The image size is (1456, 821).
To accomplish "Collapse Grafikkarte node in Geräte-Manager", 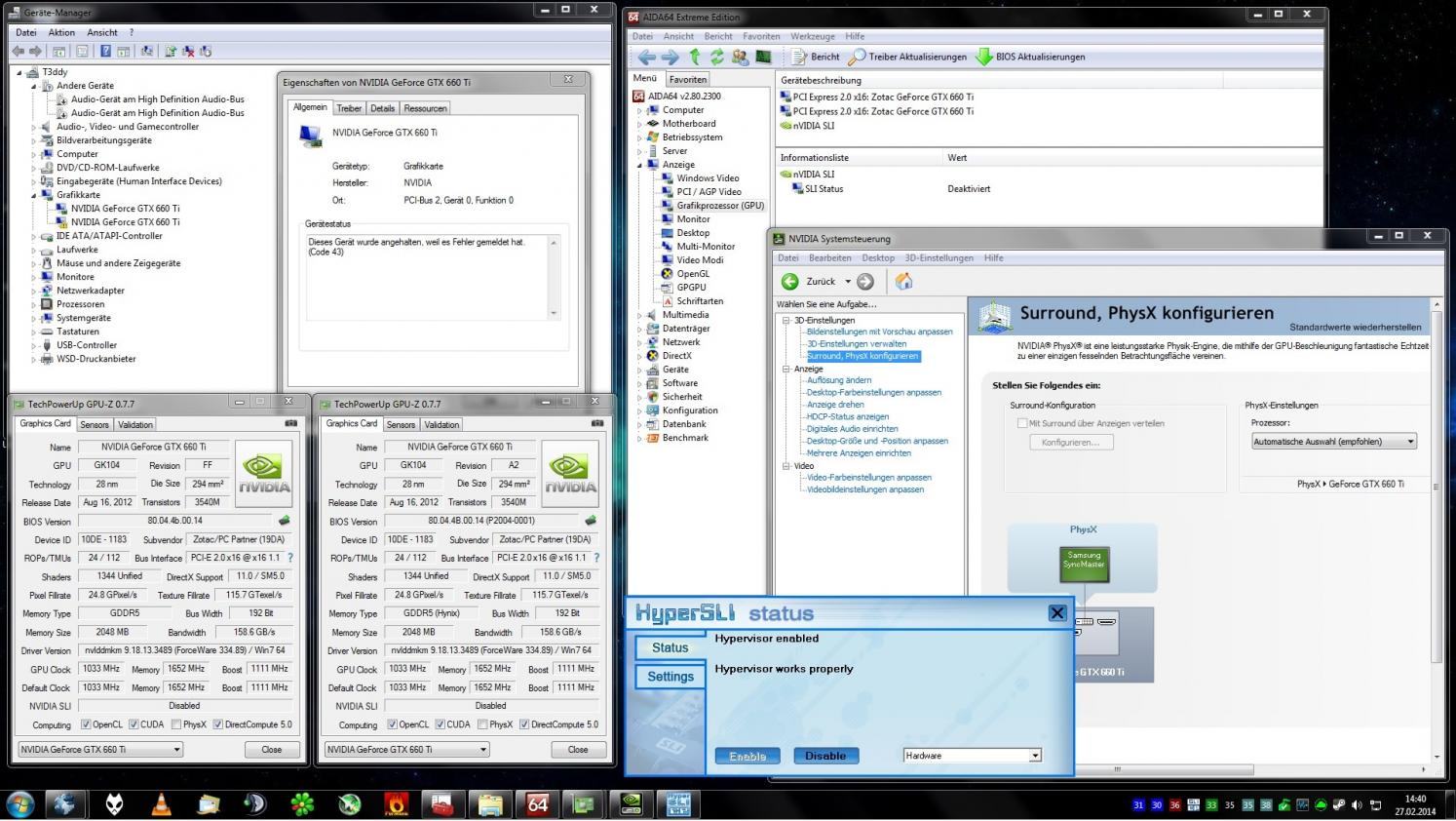I will point(34,195).
